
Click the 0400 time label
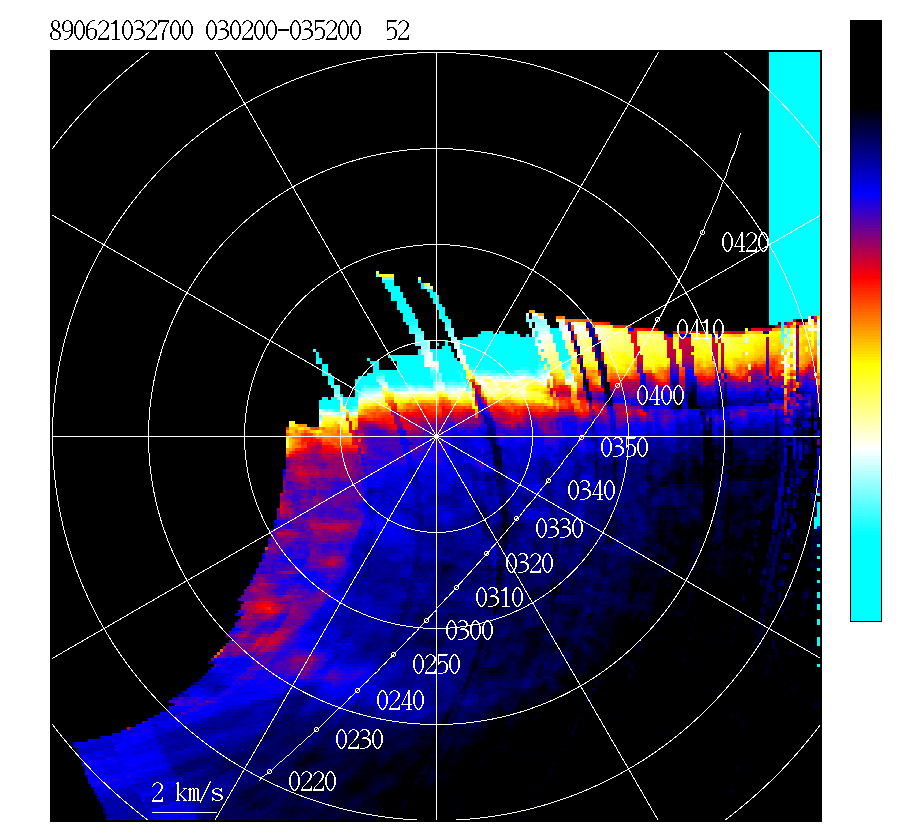pos(661,396)
